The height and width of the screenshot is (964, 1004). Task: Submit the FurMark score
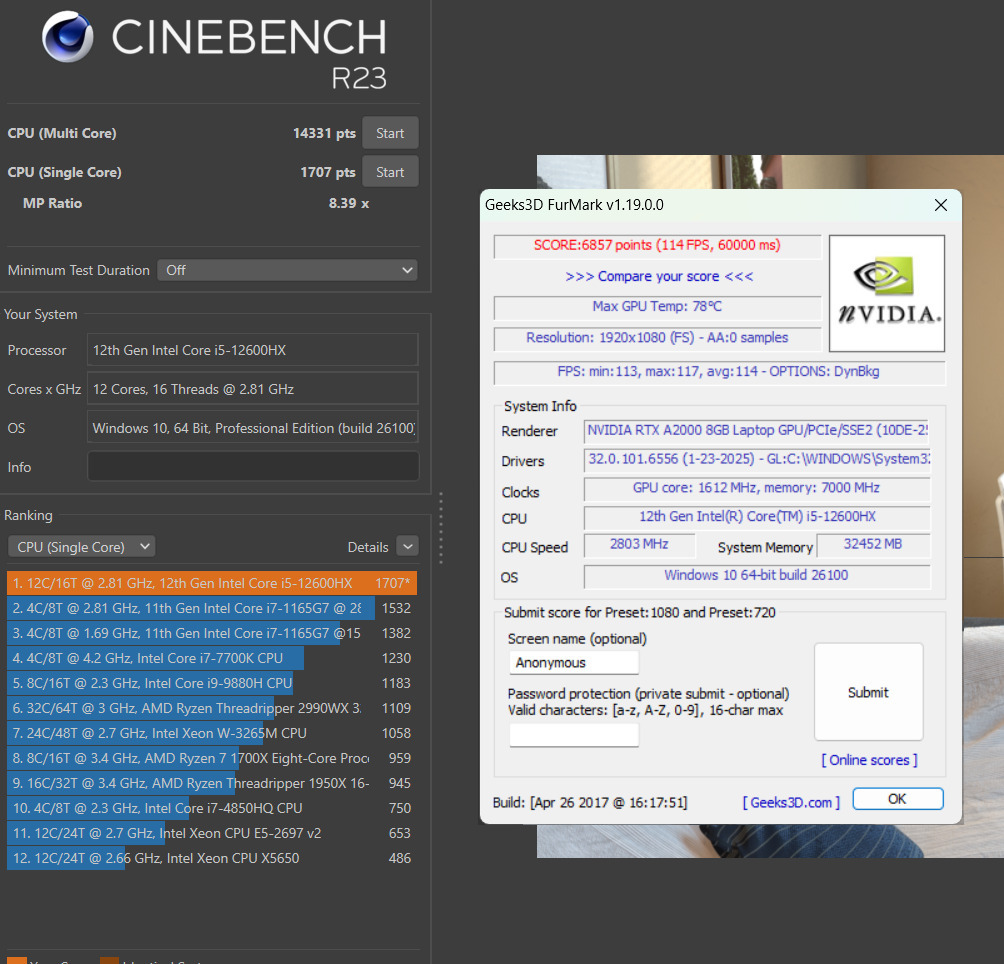click(x=868, y=692)
